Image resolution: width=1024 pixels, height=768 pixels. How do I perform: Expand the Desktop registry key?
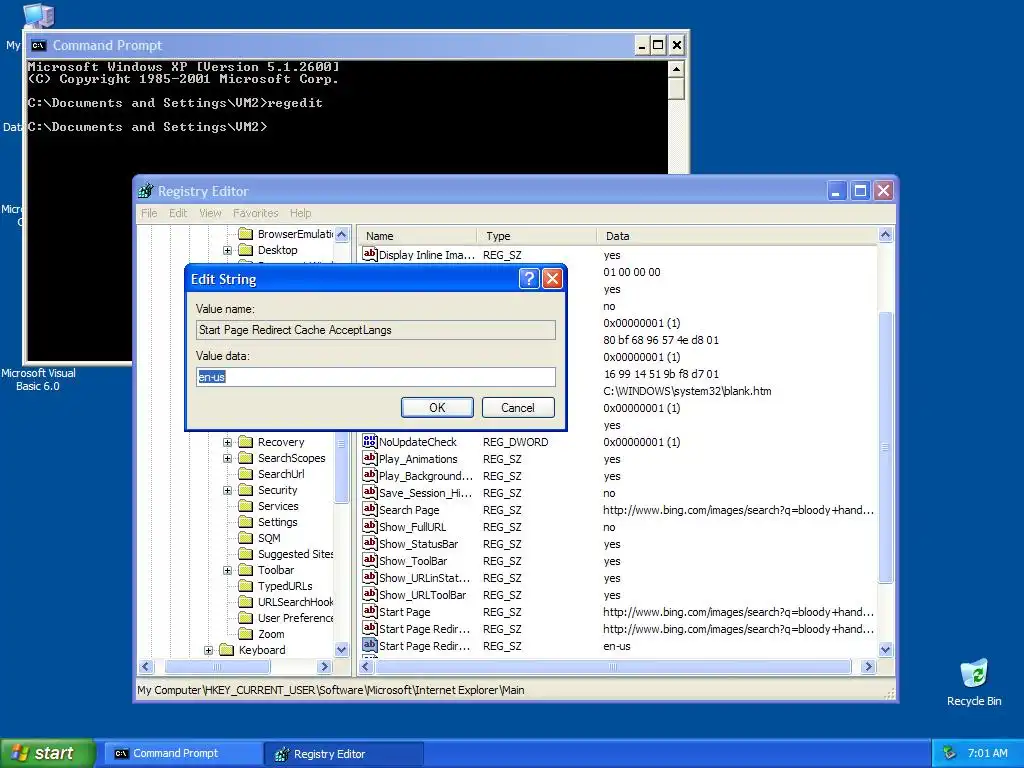click(x=227, y=250)
